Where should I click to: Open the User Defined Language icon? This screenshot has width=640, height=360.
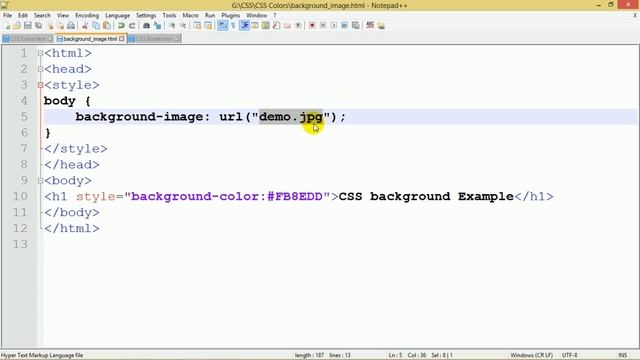[255, 26]
